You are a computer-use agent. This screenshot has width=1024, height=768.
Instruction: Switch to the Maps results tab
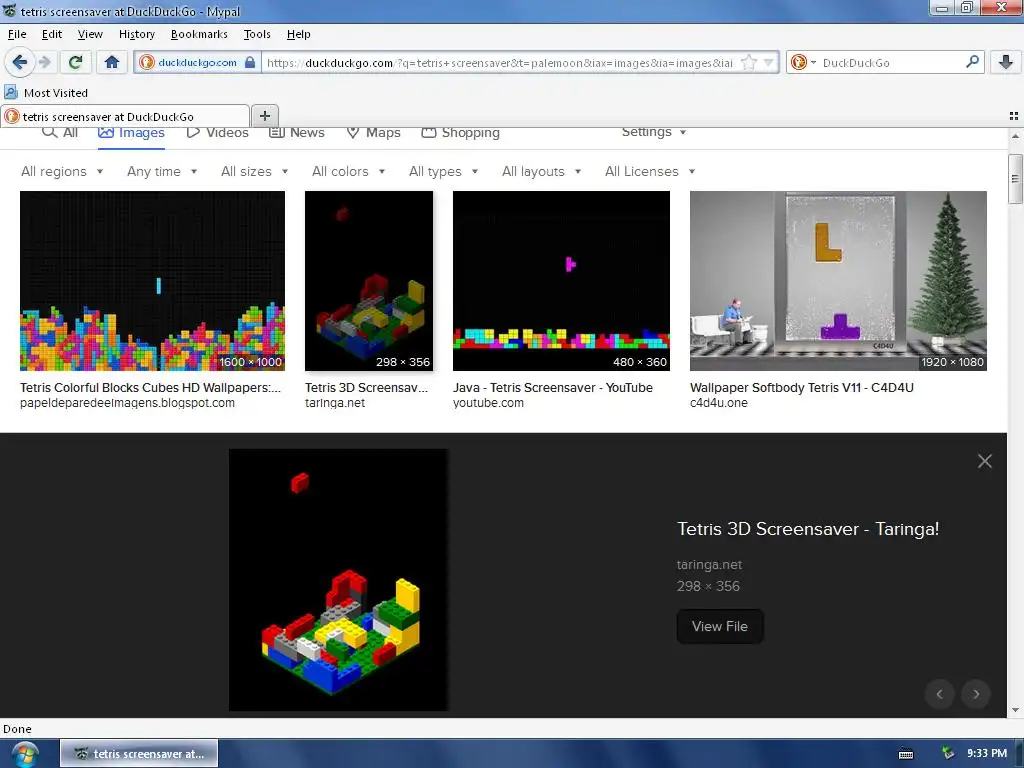pyautogui.click(x=374, y=133)
